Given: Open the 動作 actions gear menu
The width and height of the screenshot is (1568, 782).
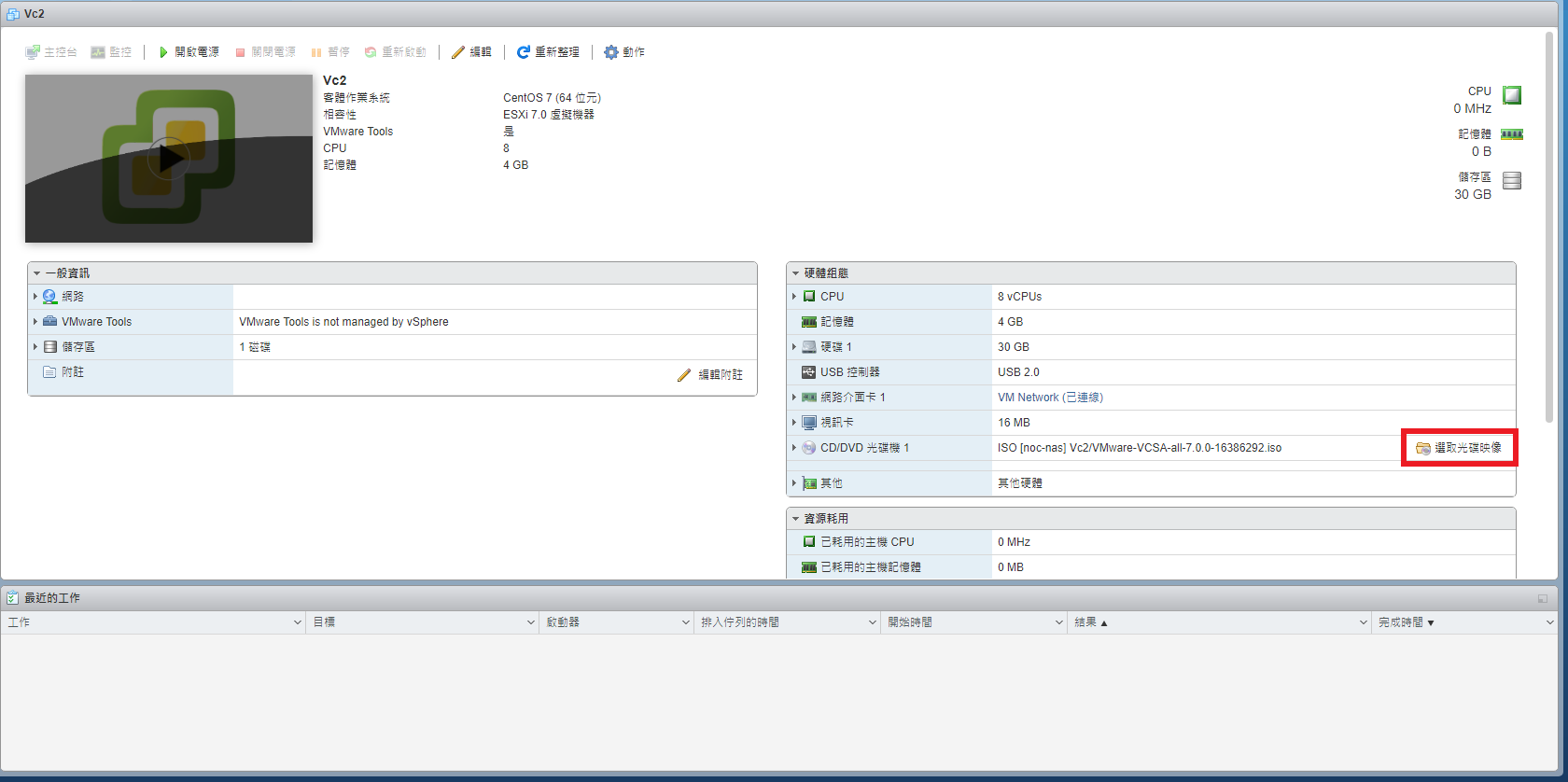Looking at the screenshot, I should click(624, 52).
